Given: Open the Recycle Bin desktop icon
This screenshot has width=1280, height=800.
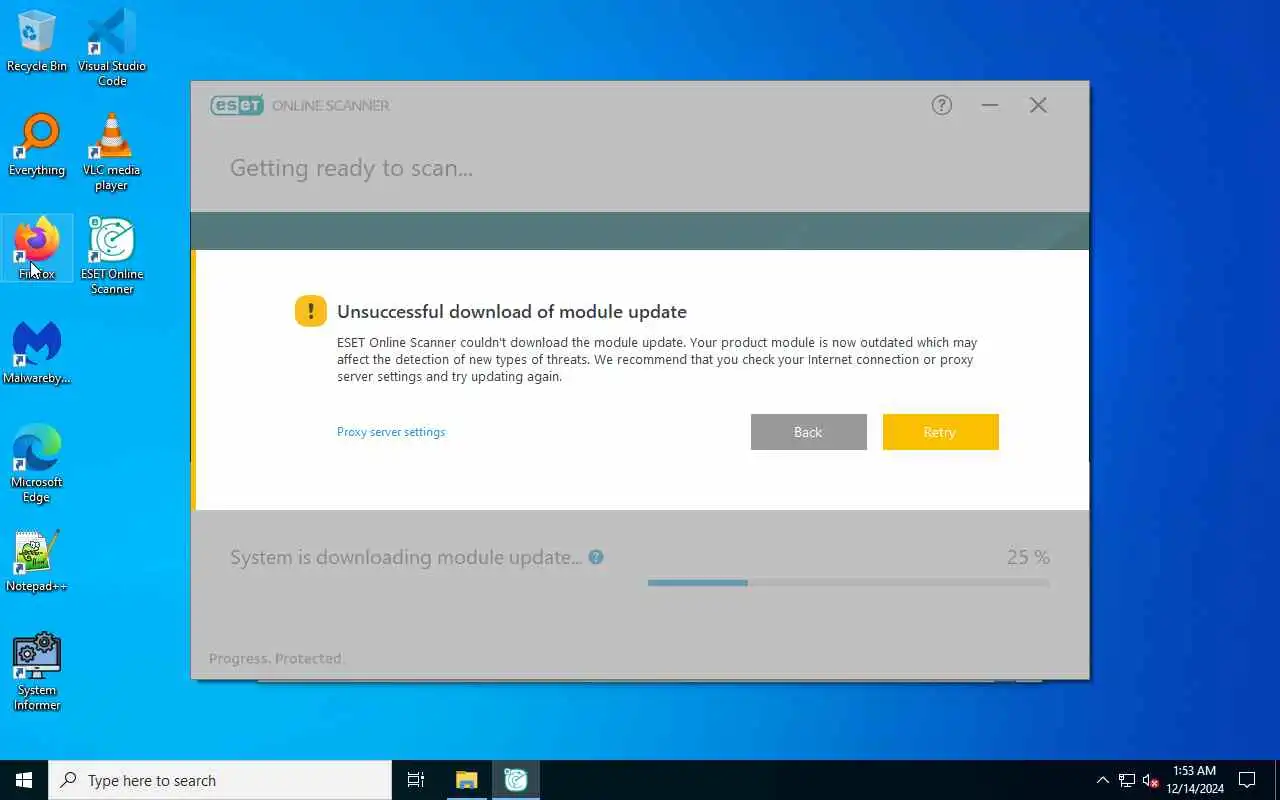Looking at the screenshot, I should pyautogui.click(x=37, y=41).
